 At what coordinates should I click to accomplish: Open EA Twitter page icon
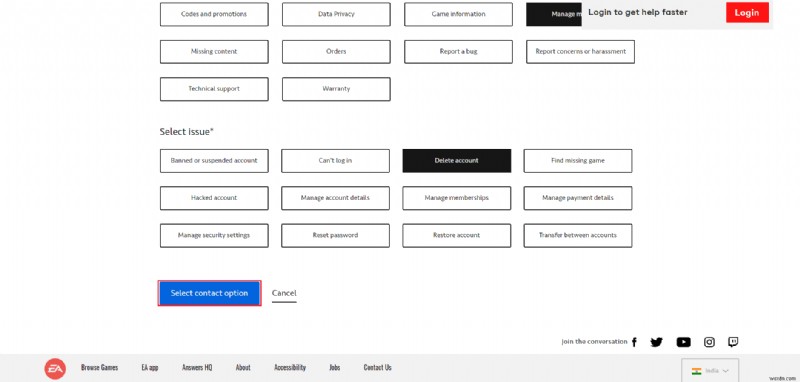657,342
